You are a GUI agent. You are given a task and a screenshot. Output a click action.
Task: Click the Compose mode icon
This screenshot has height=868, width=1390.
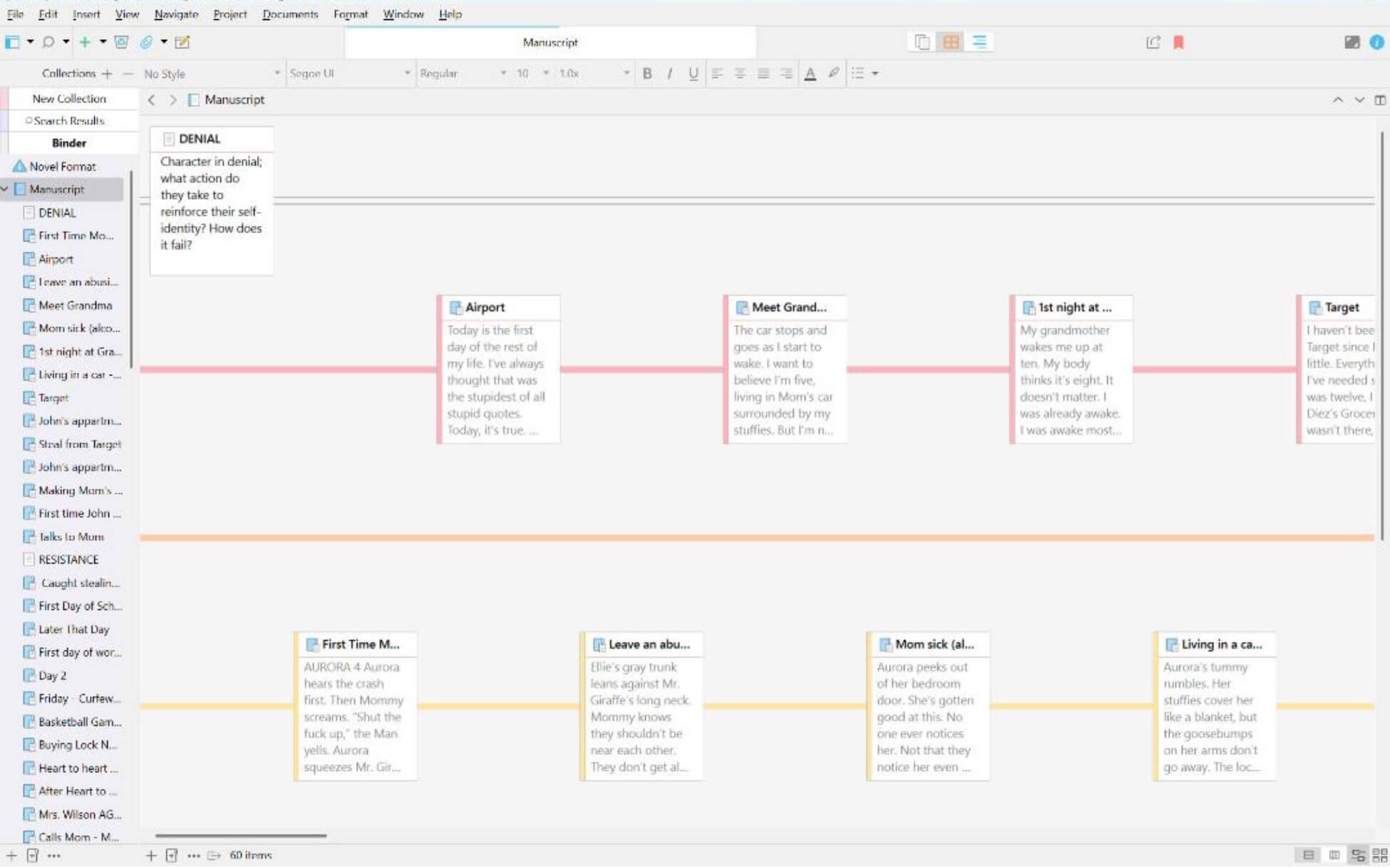(x=1352, y=43)
